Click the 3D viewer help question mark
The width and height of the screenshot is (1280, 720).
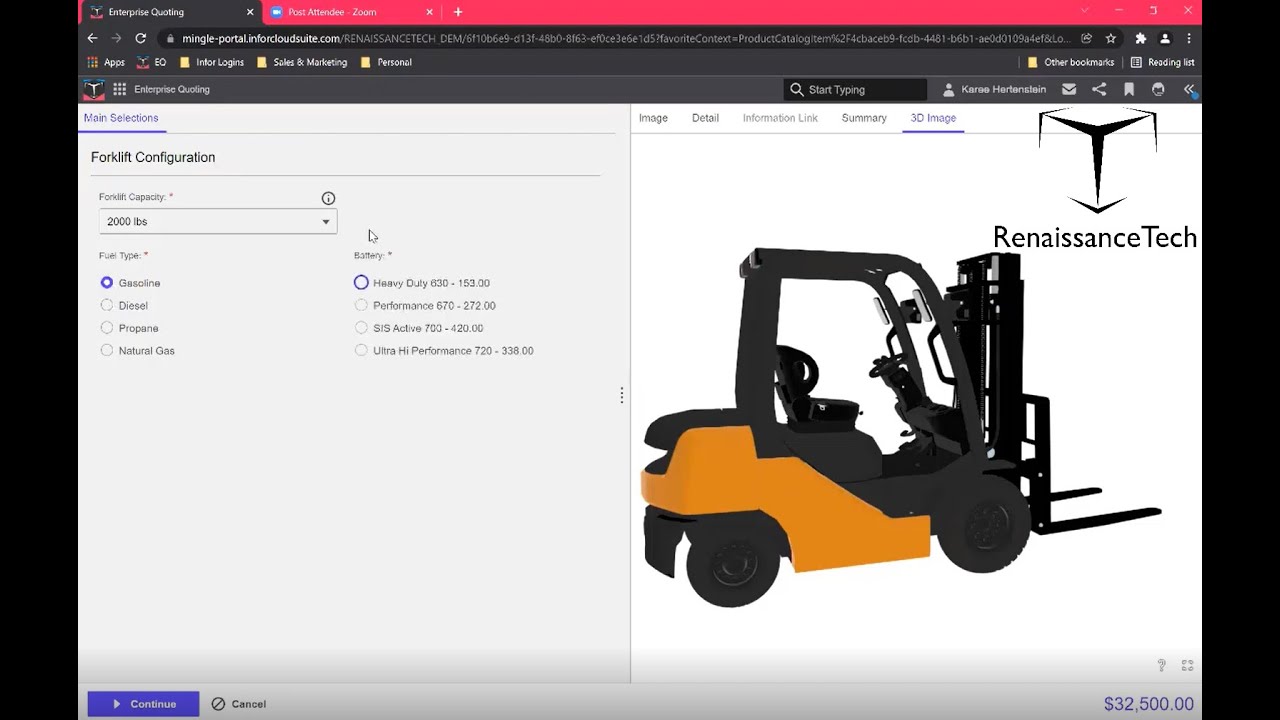click(1161, 665)
